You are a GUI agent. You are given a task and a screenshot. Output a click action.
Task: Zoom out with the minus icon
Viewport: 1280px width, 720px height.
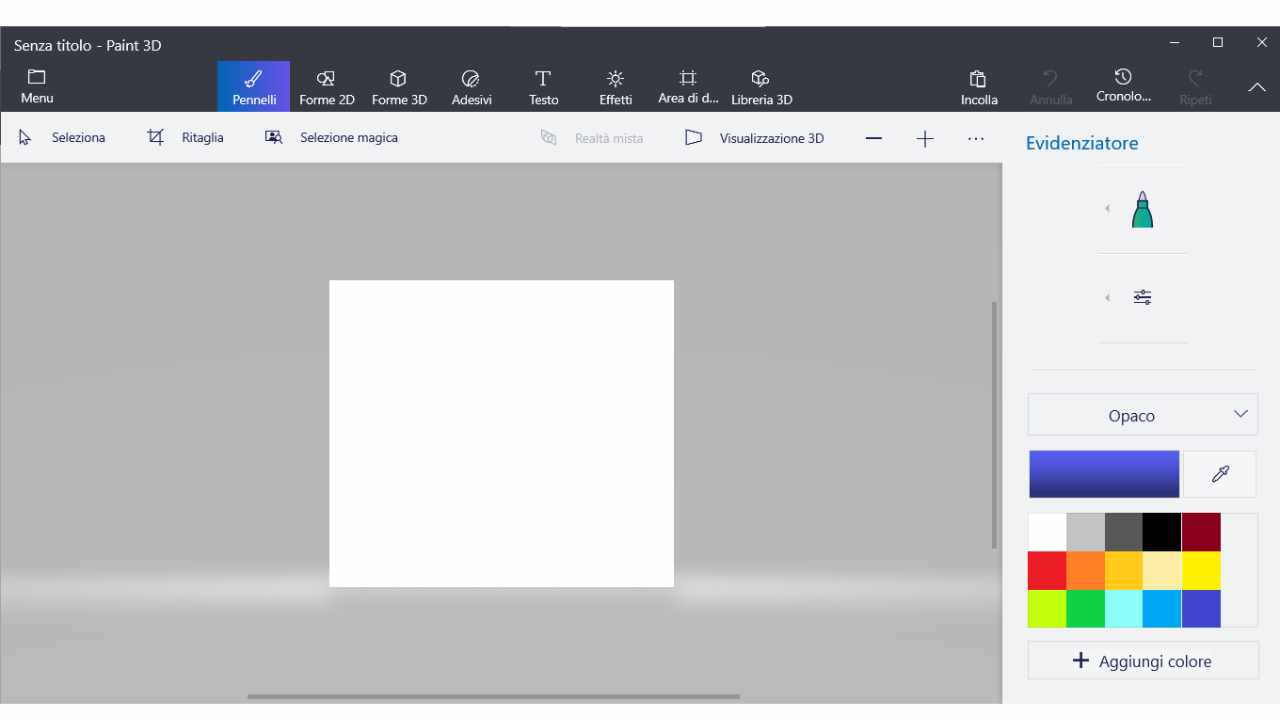874,139
